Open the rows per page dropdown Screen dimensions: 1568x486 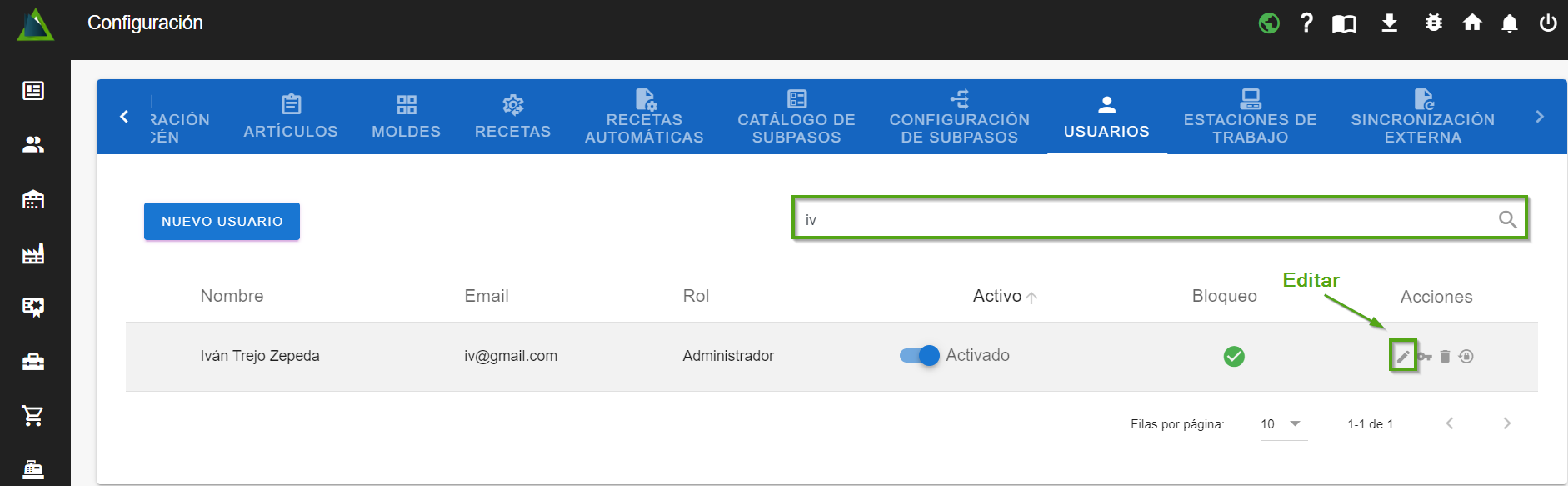coord(1282,424)
